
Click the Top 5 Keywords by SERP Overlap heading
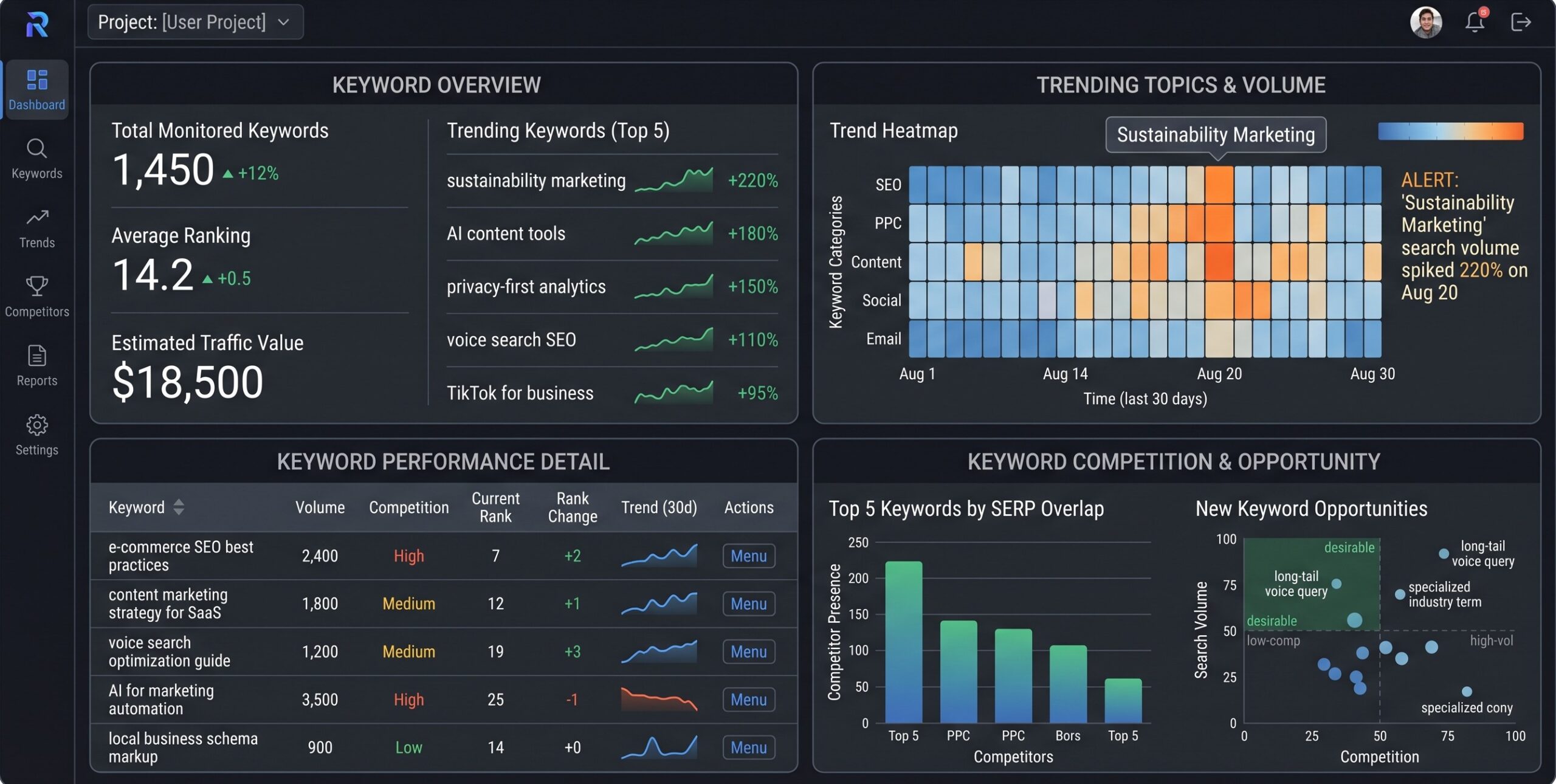966,509
